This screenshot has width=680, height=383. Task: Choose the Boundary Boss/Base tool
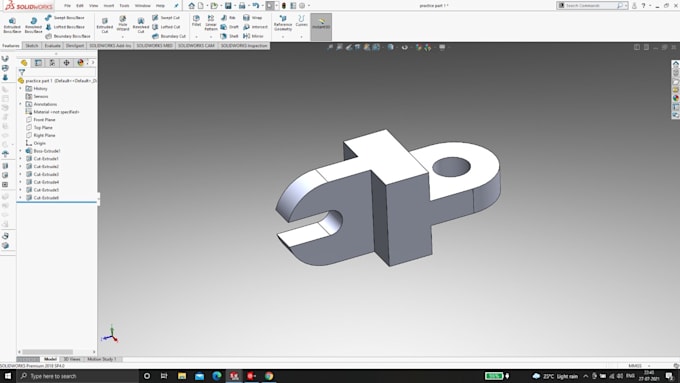[68, 36]
